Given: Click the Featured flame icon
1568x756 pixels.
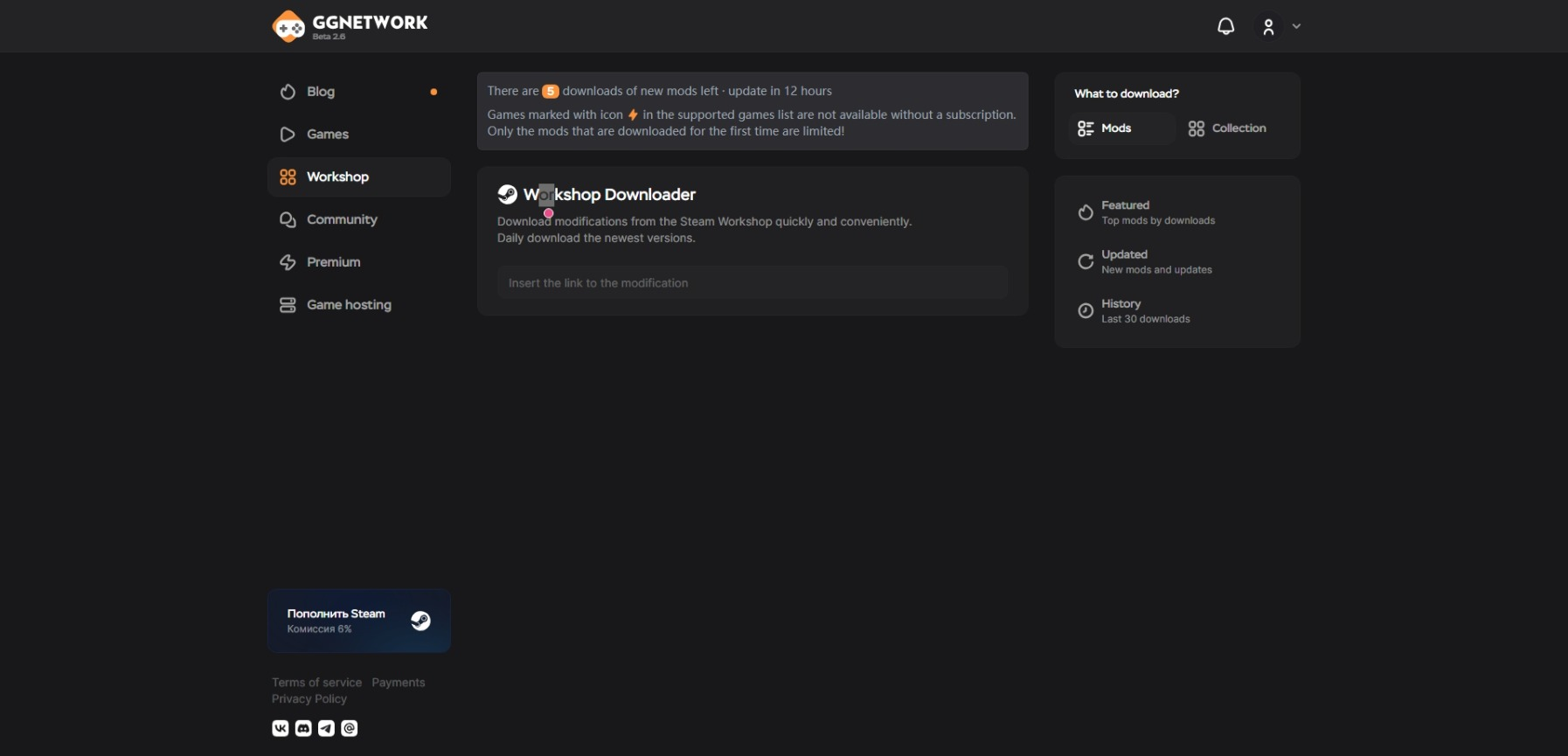Looking at the screenshot, I should click(1086, 212).
